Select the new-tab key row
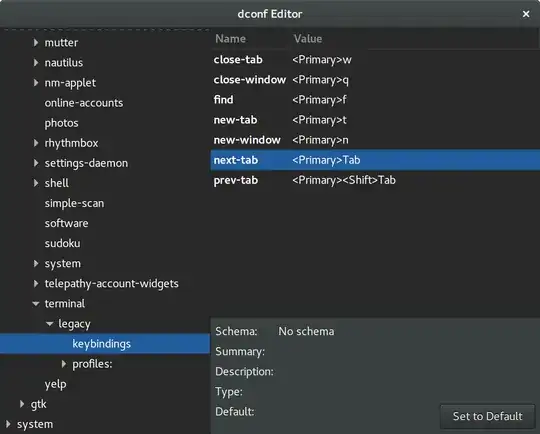 click(x=375, y=120)
